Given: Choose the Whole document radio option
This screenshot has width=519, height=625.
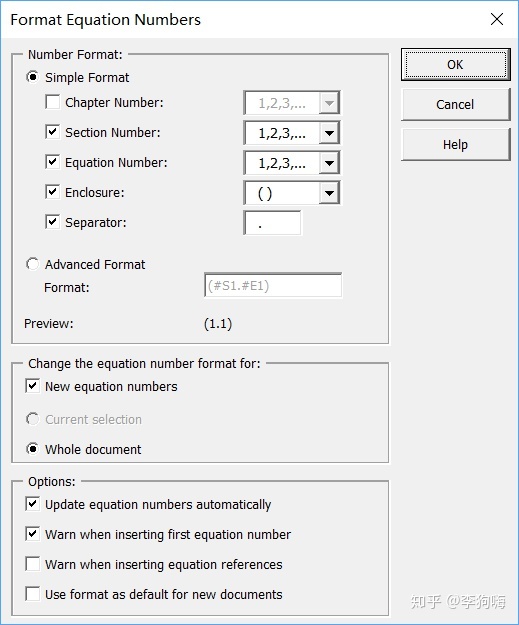Looking at the screenshot, I should (x=33, y=449).
